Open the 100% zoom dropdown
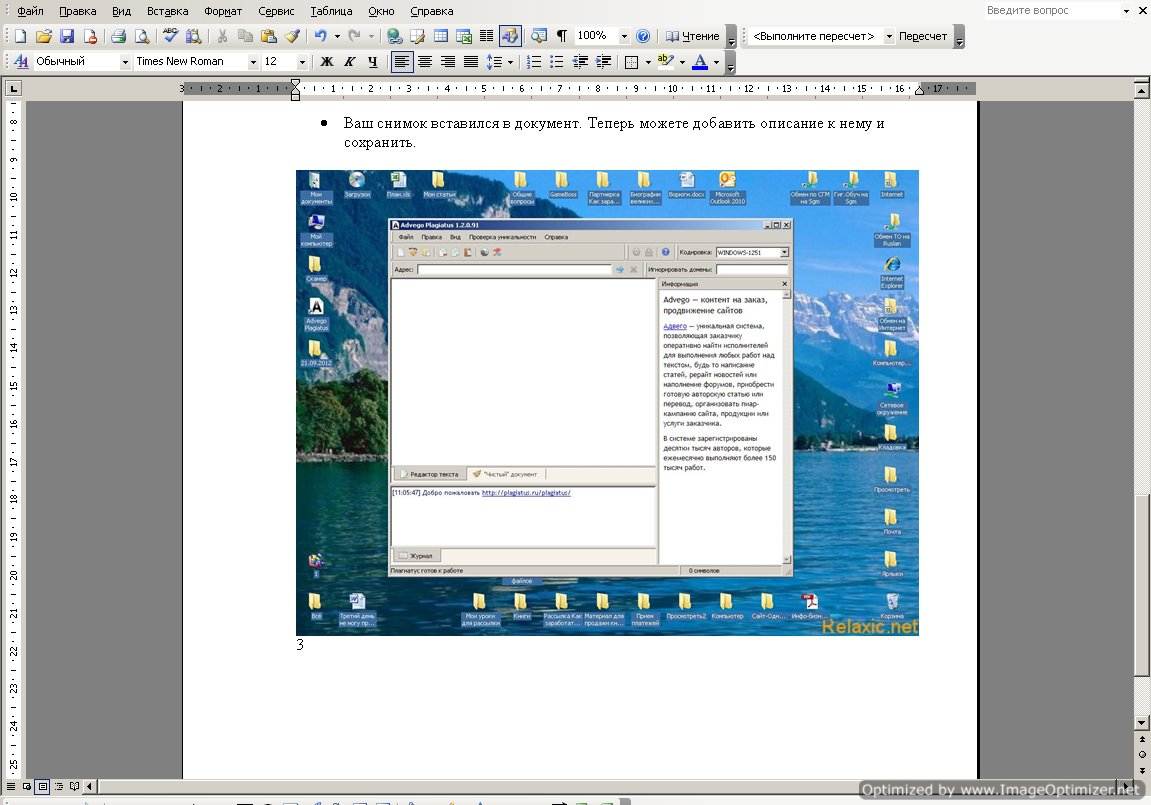Image resolution: width=1151 pixels, height=805 pixels. tap(624, 36)
